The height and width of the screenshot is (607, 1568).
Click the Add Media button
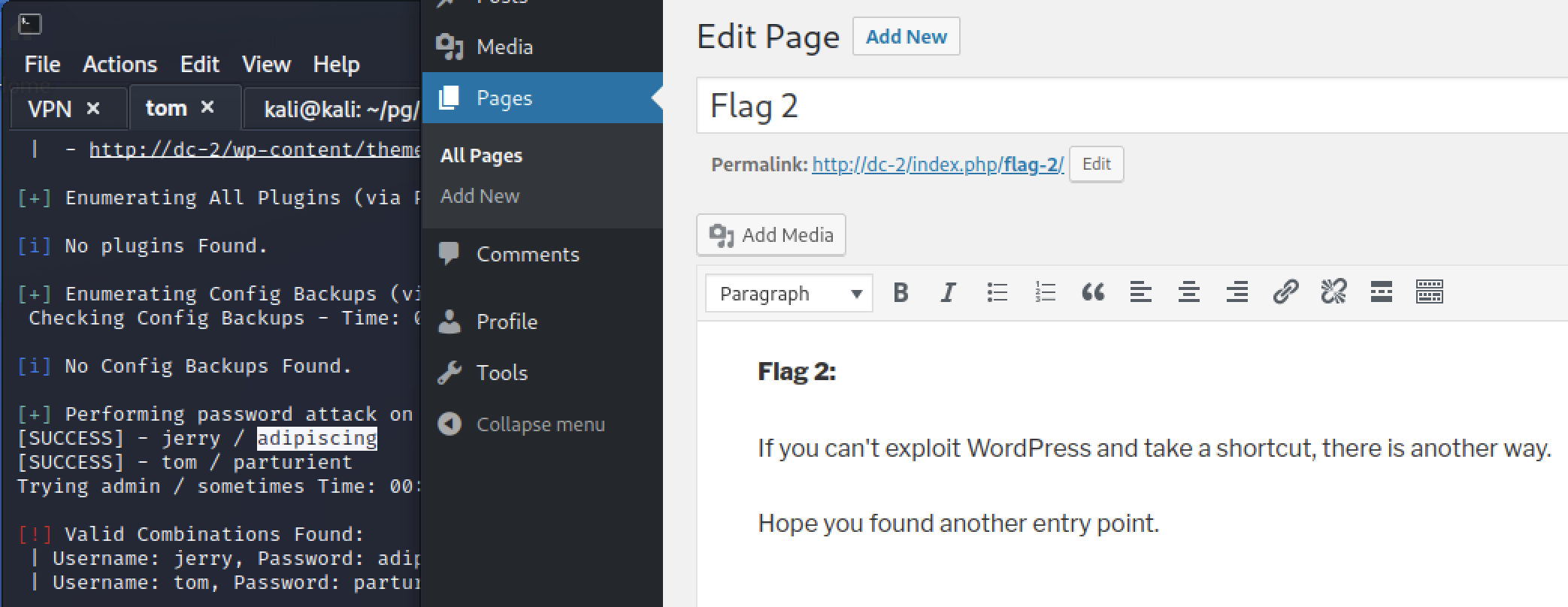pos(771,235)
